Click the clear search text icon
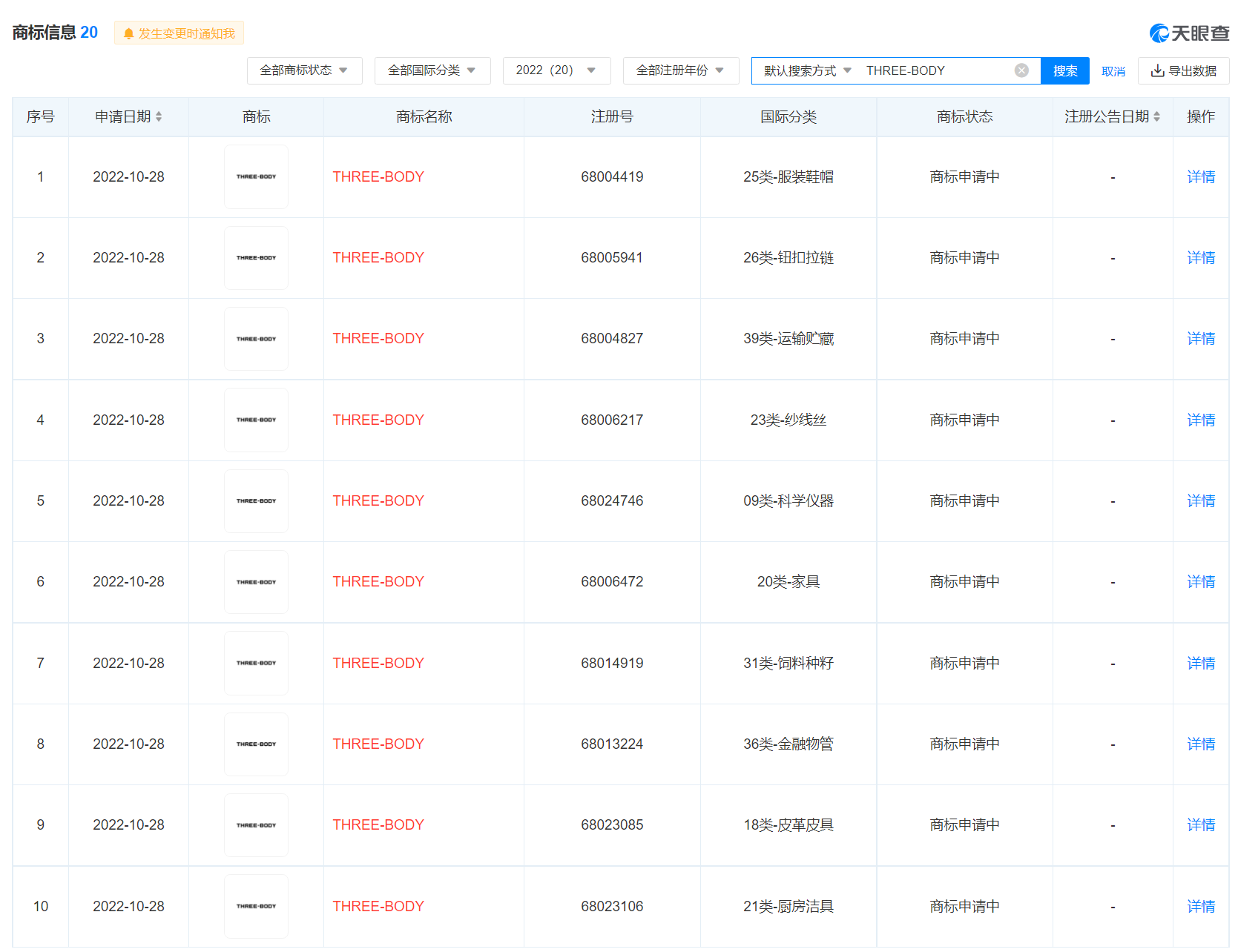The height and width of the screenshot is (952, 1238). pos(1021,70)
